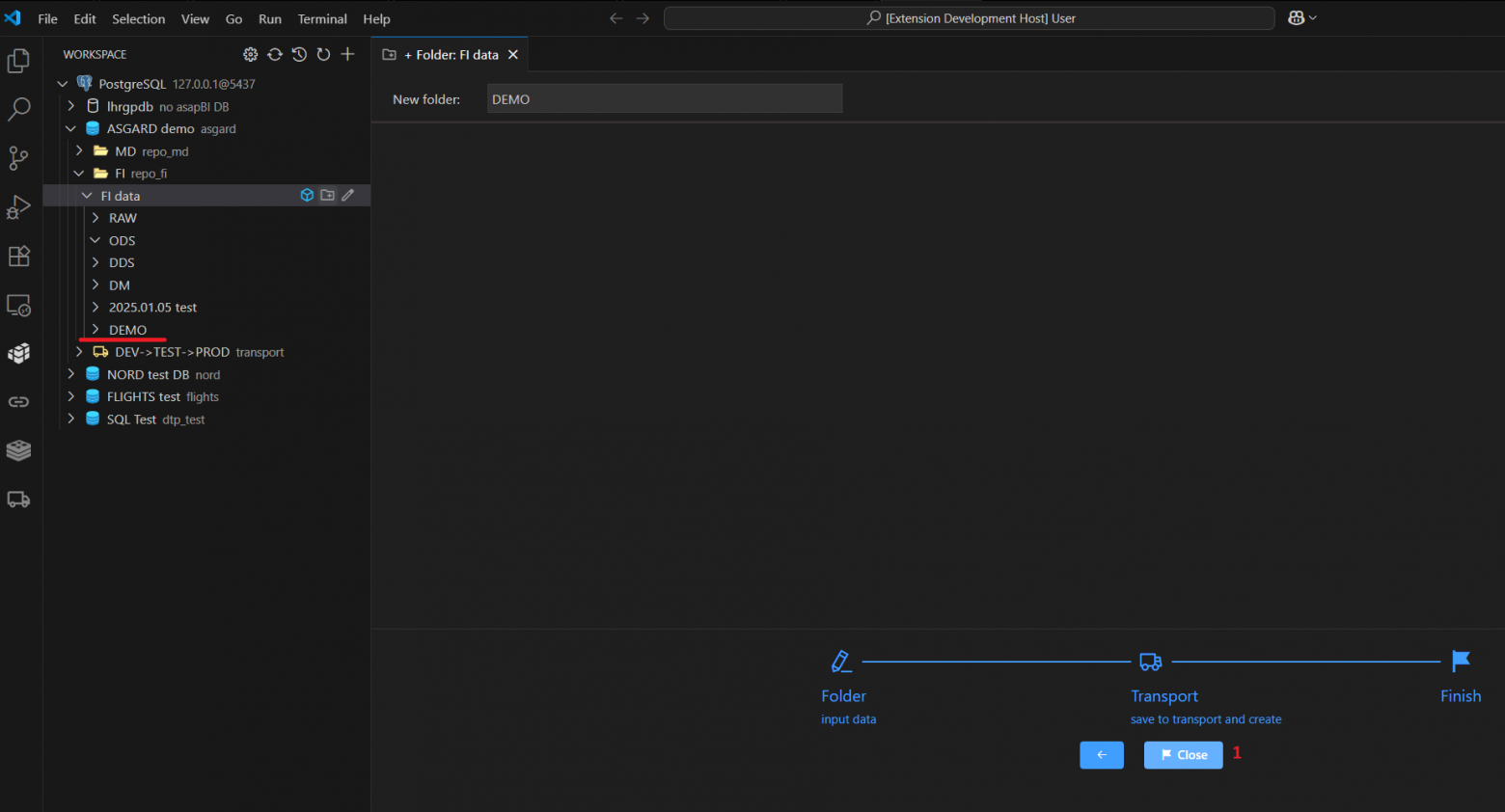This screenshot has height=812, width=1505.
Task: Click the Transport truck step icon in wizard
Action: point(1151,662)
